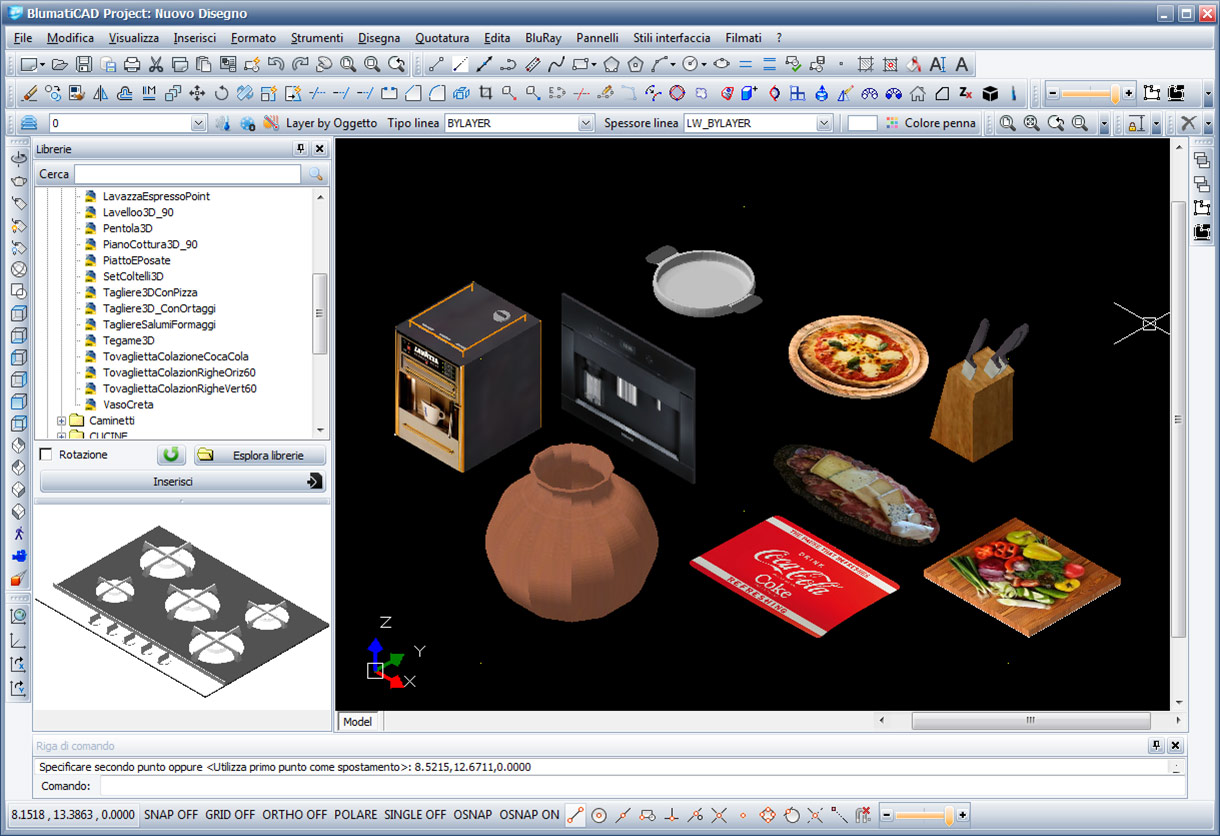
Task: Select the Cut scissors tool
Action: coord(156,65)
